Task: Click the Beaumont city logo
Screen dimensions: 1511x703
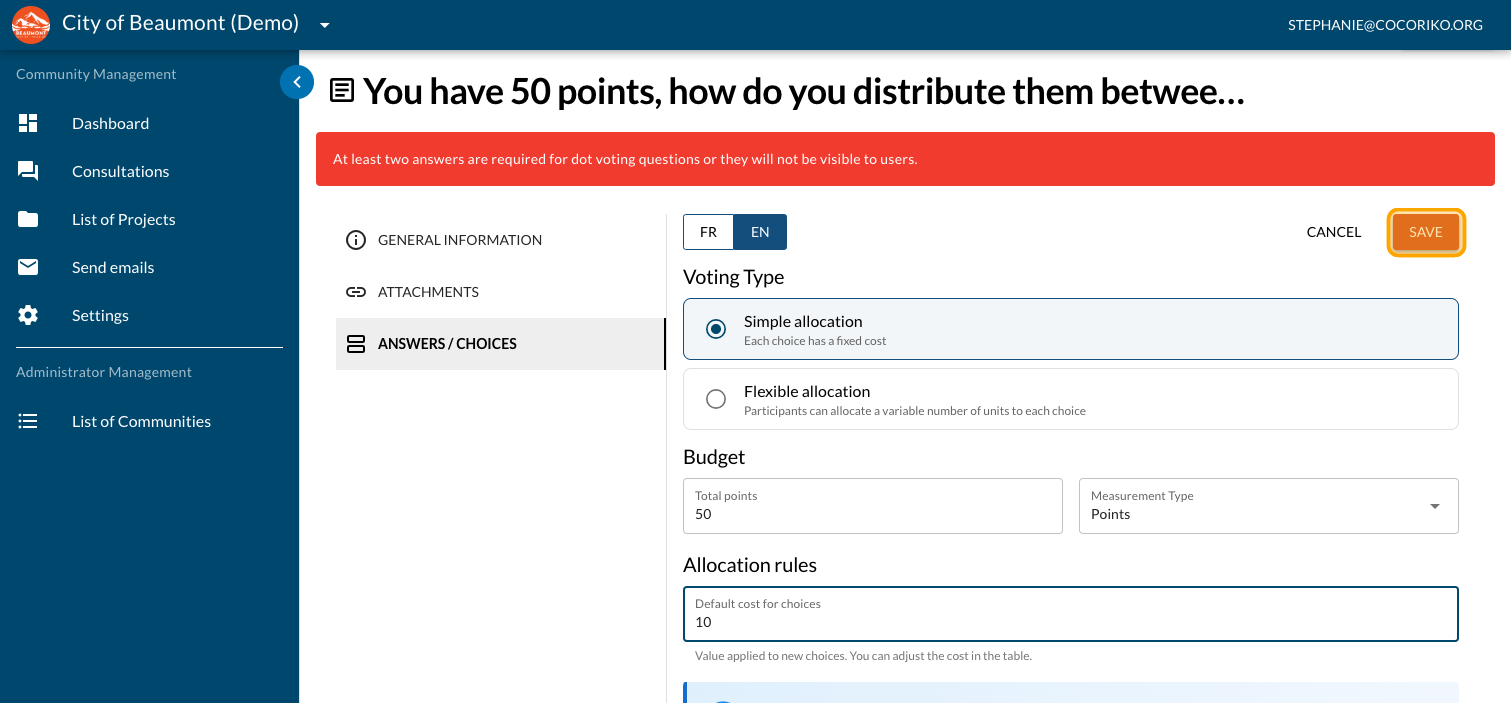Action: coord(30,25)
